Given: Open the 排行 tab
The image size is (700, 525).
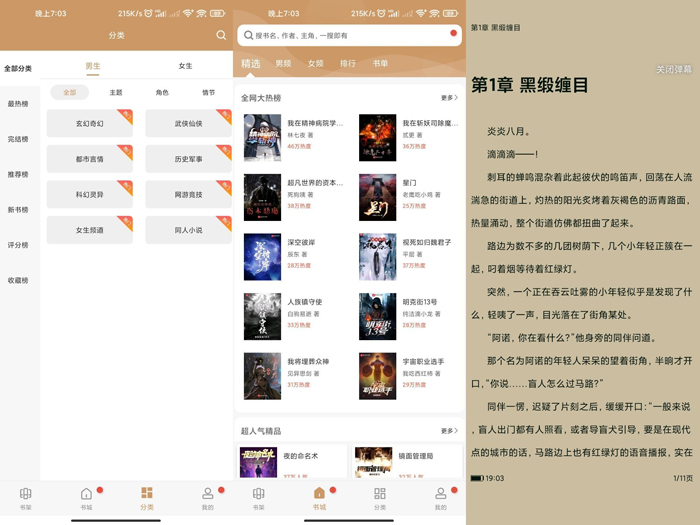Looking at the screenshot, I should [x=348, y=63].
